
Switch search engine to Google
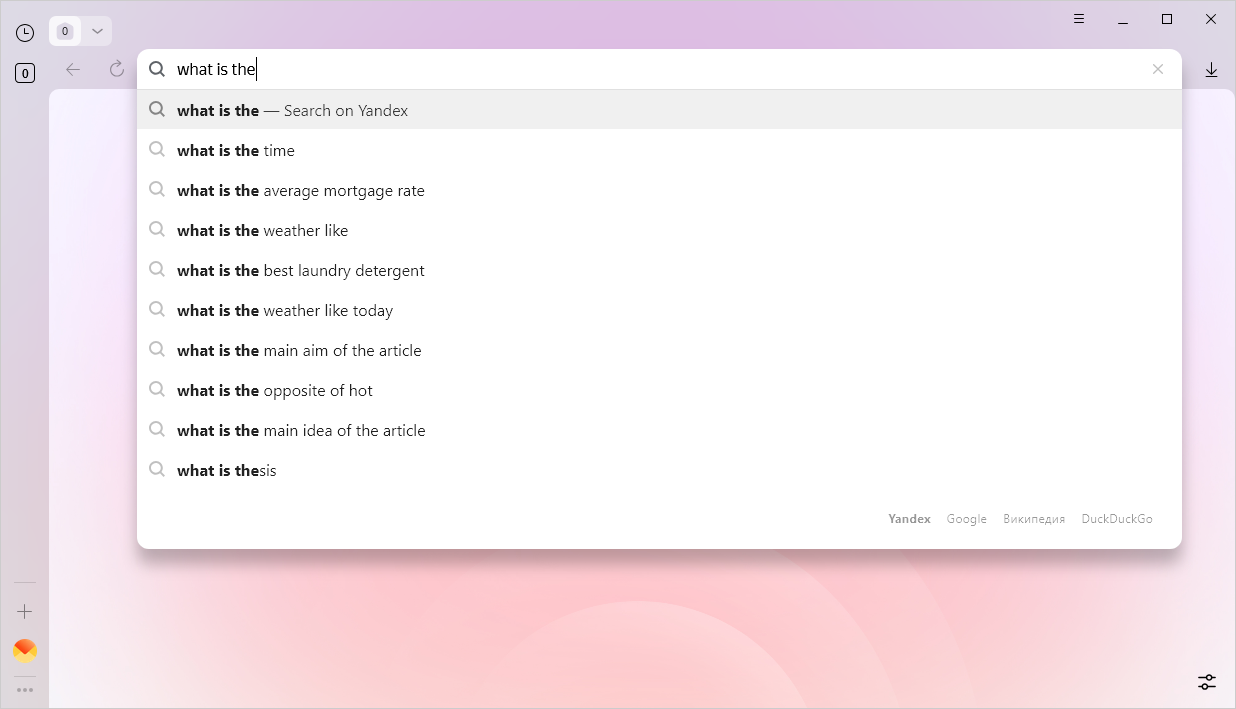click(x=966, y=519)
